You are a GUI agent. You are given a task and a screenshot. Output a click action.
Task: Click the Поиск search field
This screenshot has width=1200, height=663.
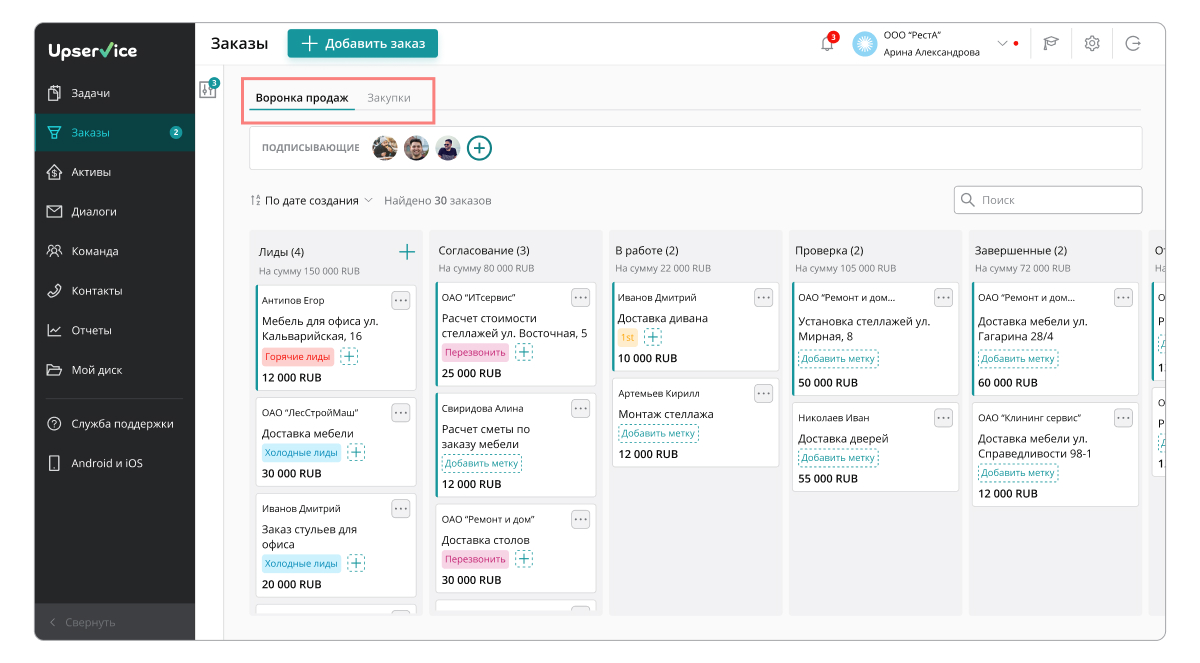pos(1048,200)
